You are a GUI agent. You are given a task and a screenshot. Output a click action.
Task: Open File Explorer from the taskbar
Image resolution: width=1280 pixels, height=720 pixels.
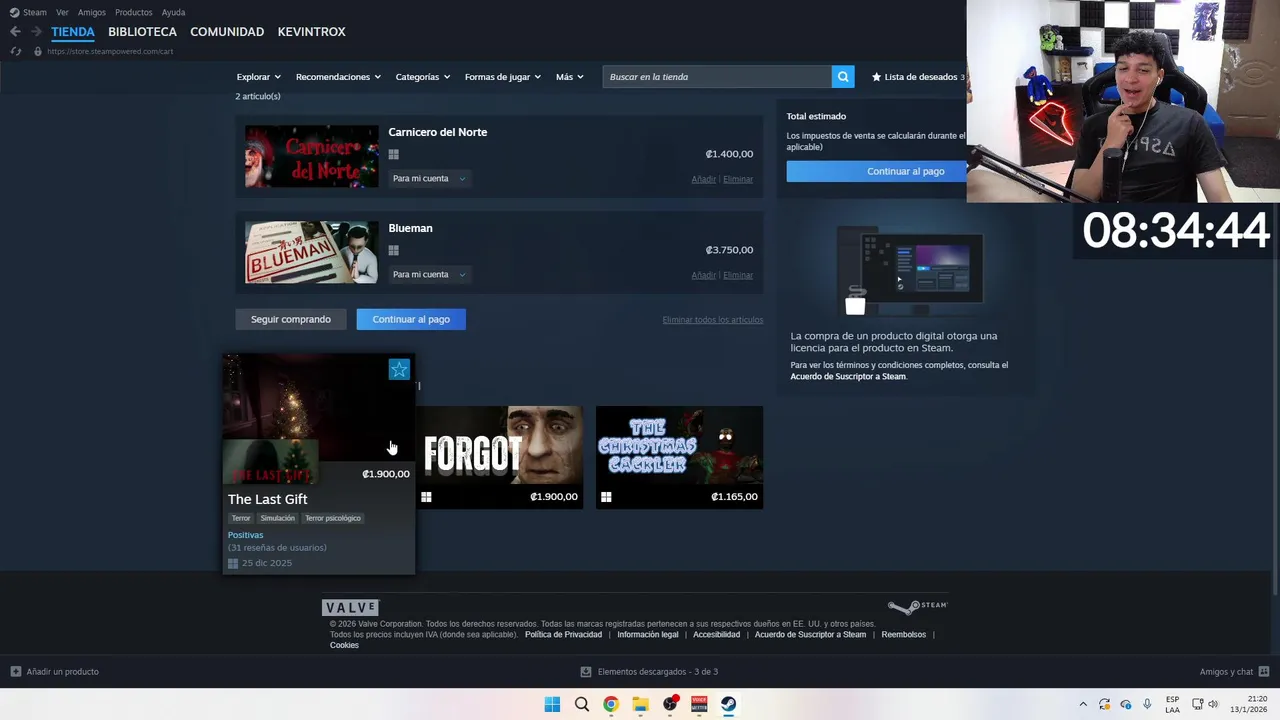click(640, 704)
